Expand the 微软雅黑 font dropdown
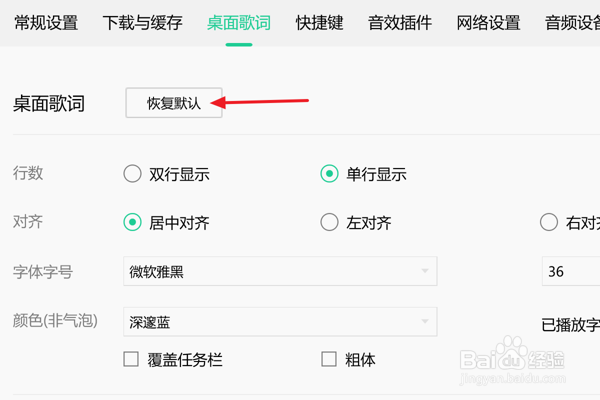 pyautogui.click(x=280, y=271)
